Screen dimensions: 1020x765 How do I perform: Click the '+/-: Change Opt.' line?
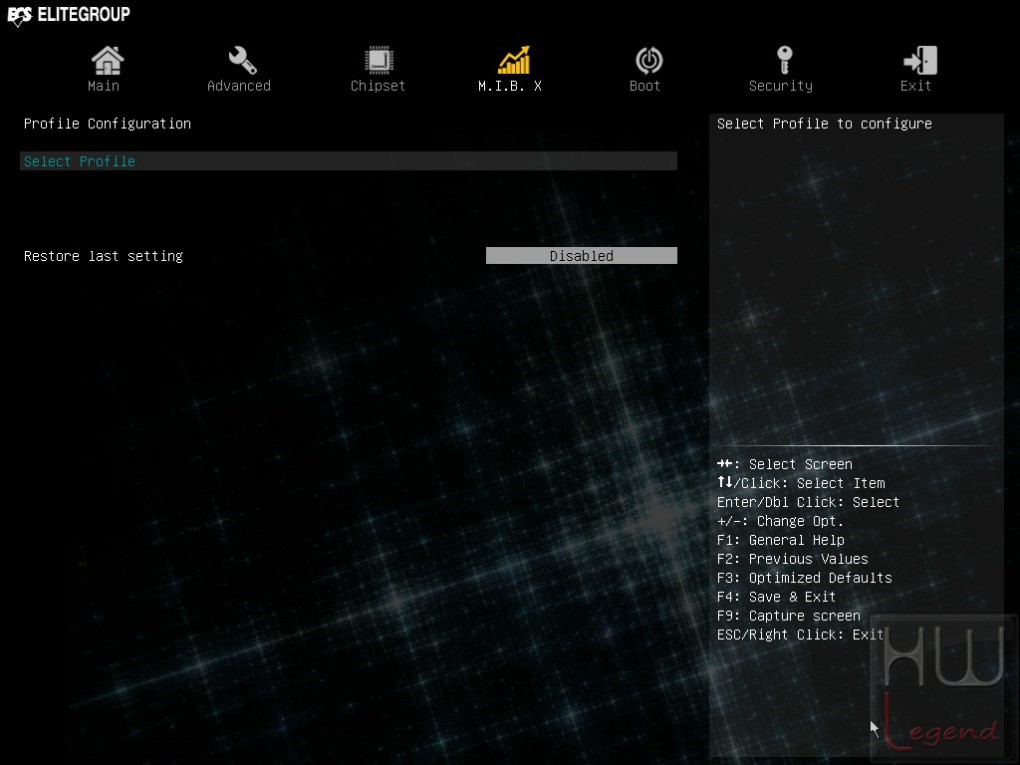[780, 521]
